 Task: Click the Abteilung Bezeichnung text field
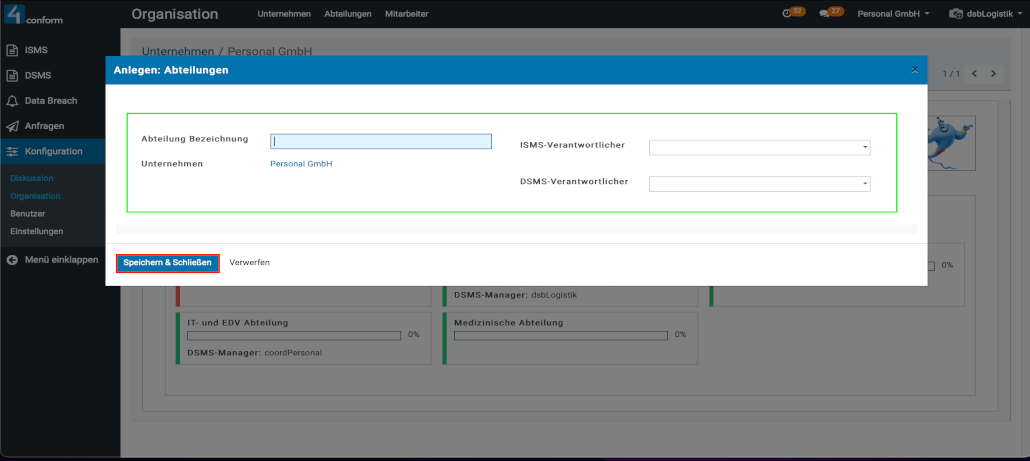(x=381, y=142)
